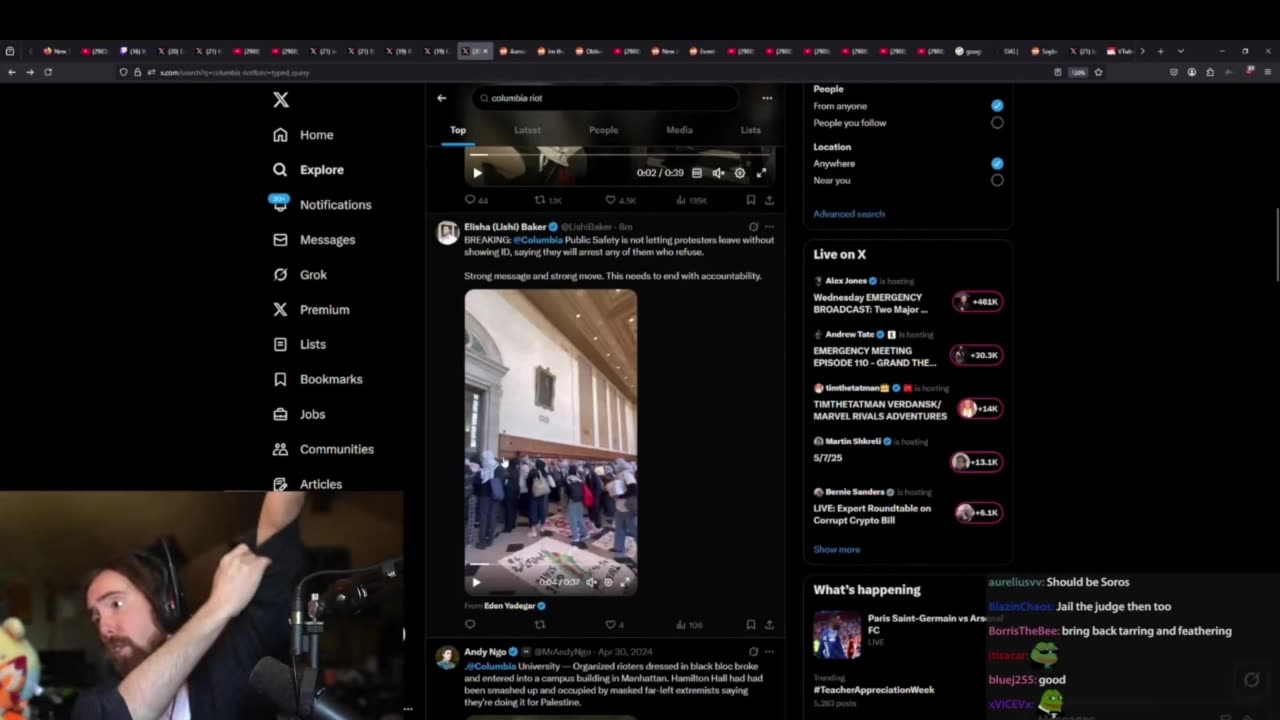Switch to the Top search tab
Screen dimensions: 1280x720
click(x=458, y=130)
